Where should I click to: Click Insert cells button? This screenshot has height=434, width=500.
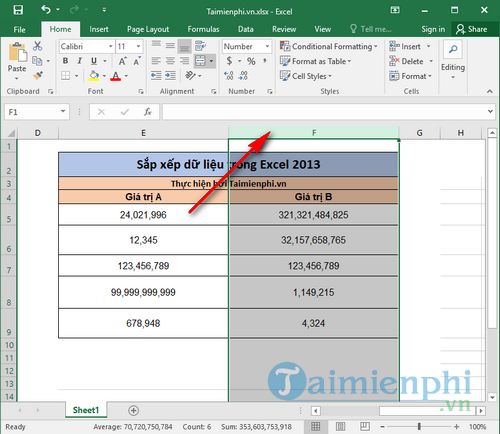point(410,46)
